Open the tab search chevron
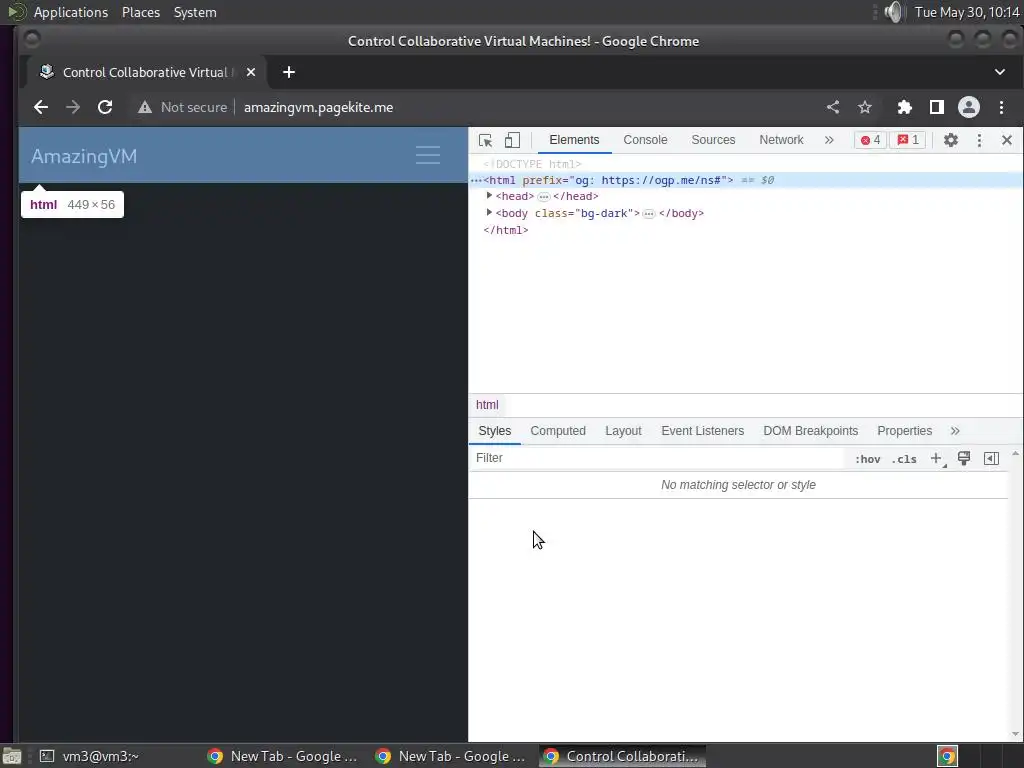This screenshot has height=768, width=1024. [x=1000, y=72]
